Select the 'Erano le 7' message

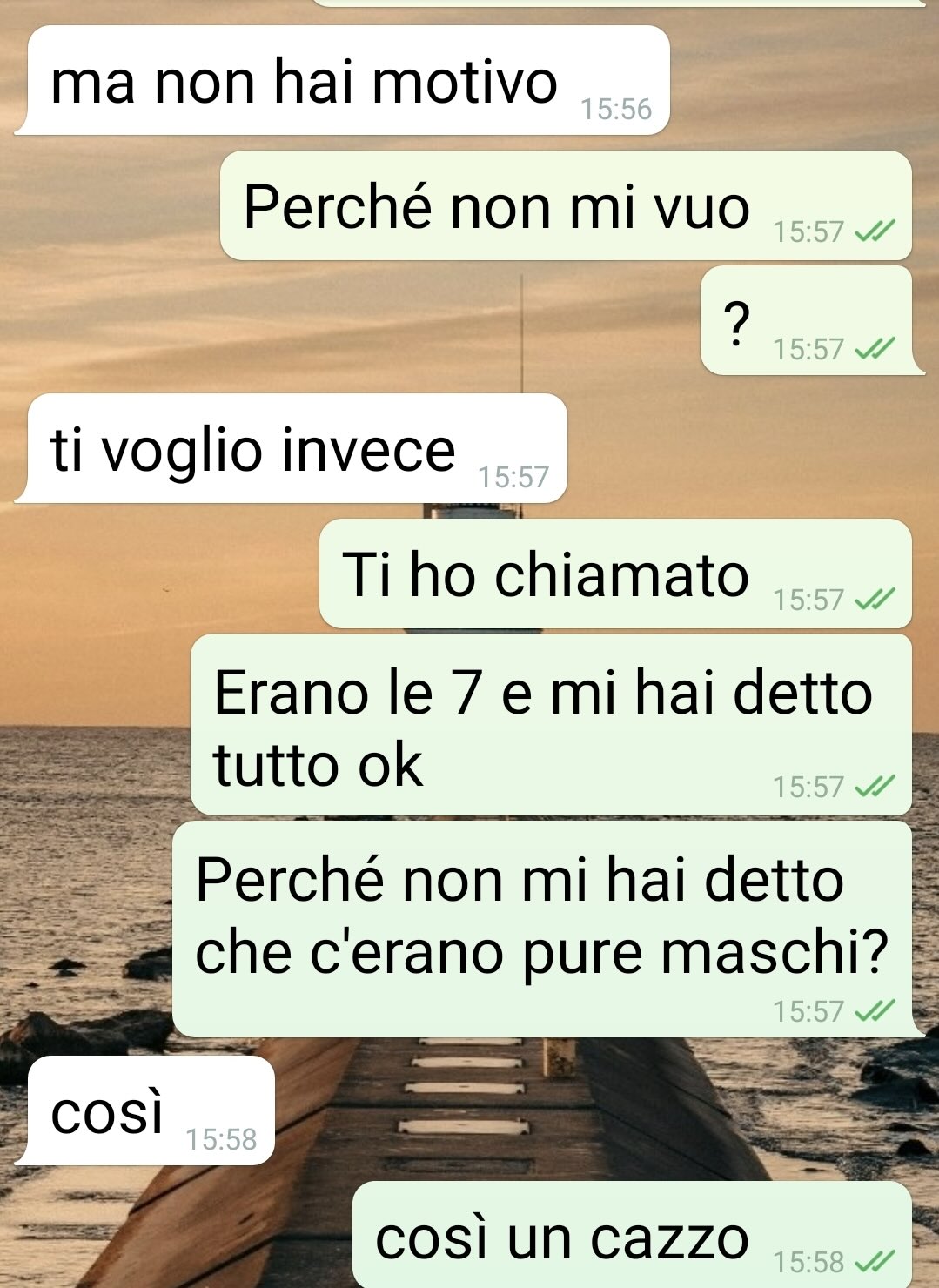click(x=551, y=725)
